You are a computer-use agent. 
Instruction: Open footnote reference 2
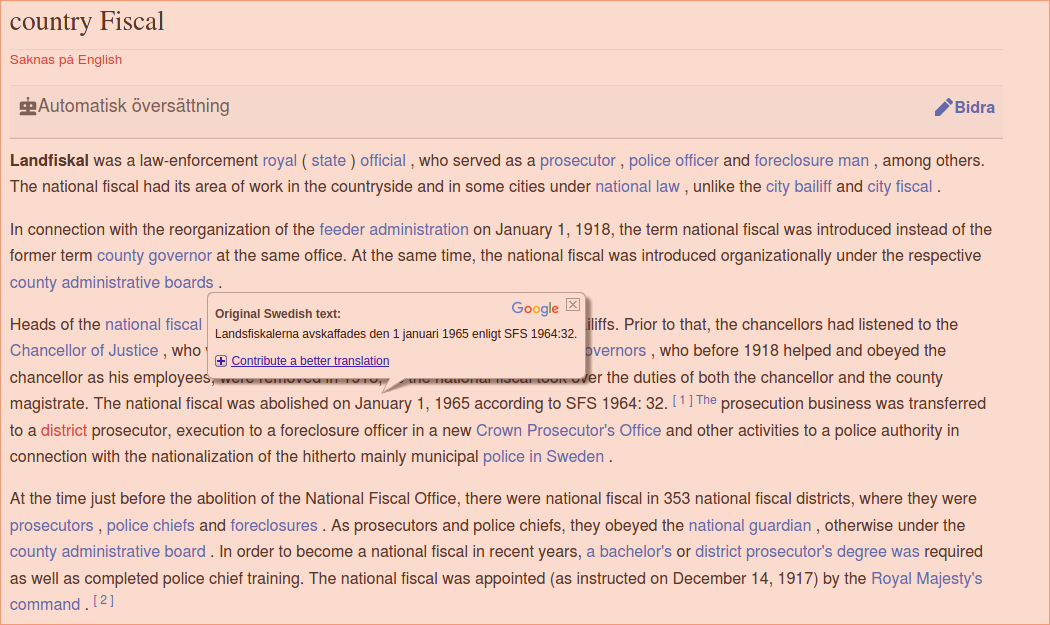(103, 600)
